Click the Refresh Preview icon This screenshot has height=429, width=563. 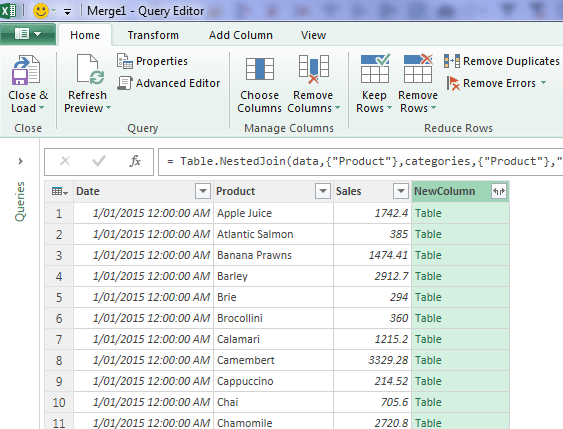coord(90,69)
